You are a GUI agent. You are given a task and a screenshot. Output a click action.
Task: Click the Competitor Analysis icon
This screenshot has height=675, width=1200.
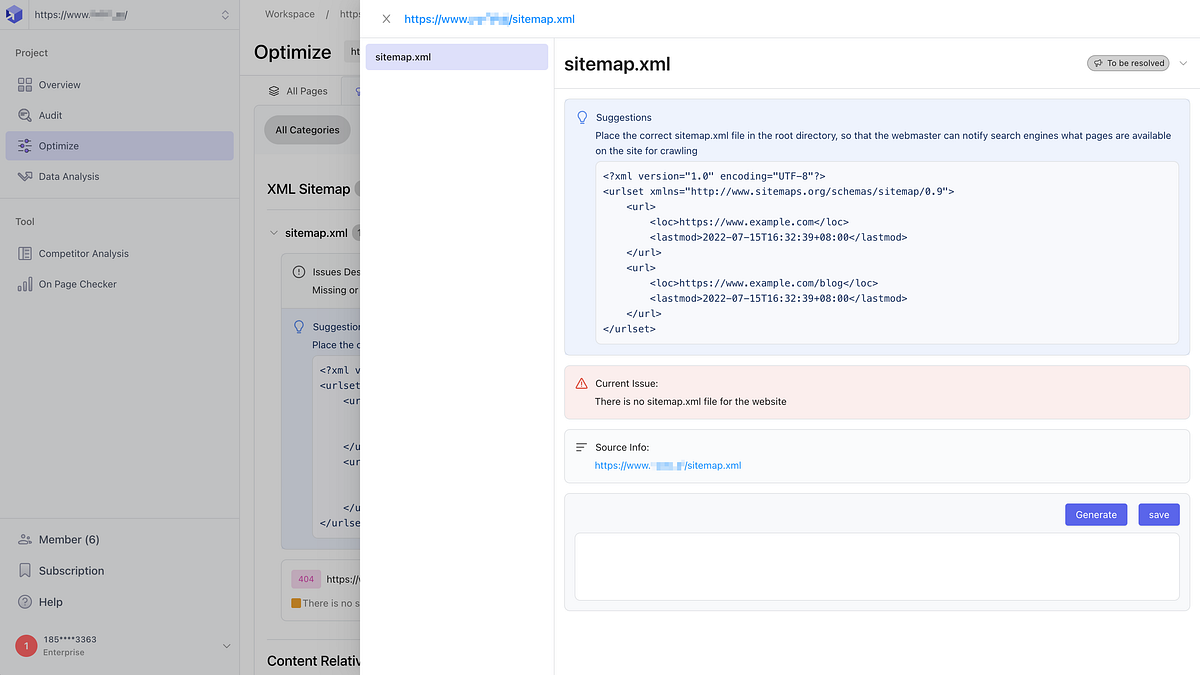25,254
